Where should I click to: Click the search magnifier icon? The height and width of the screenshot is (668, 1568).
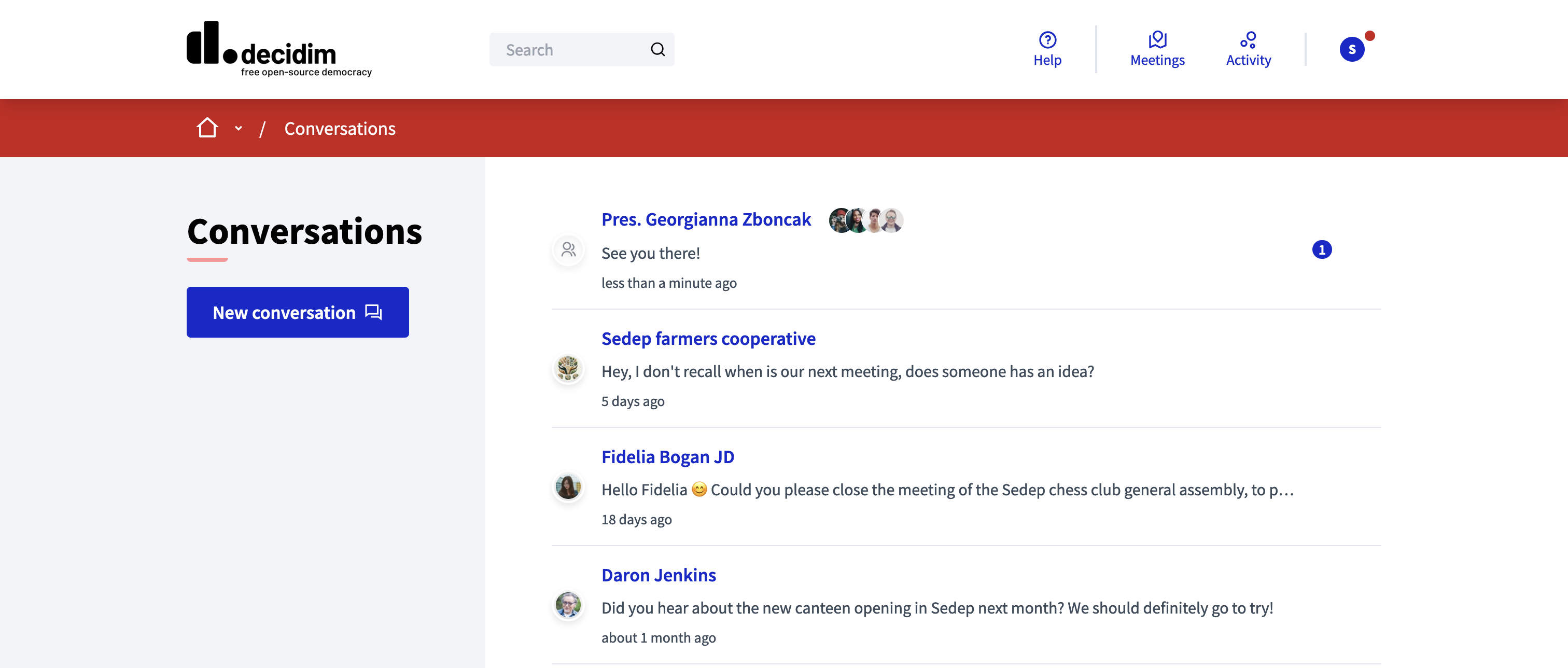[x=658, y=49]
